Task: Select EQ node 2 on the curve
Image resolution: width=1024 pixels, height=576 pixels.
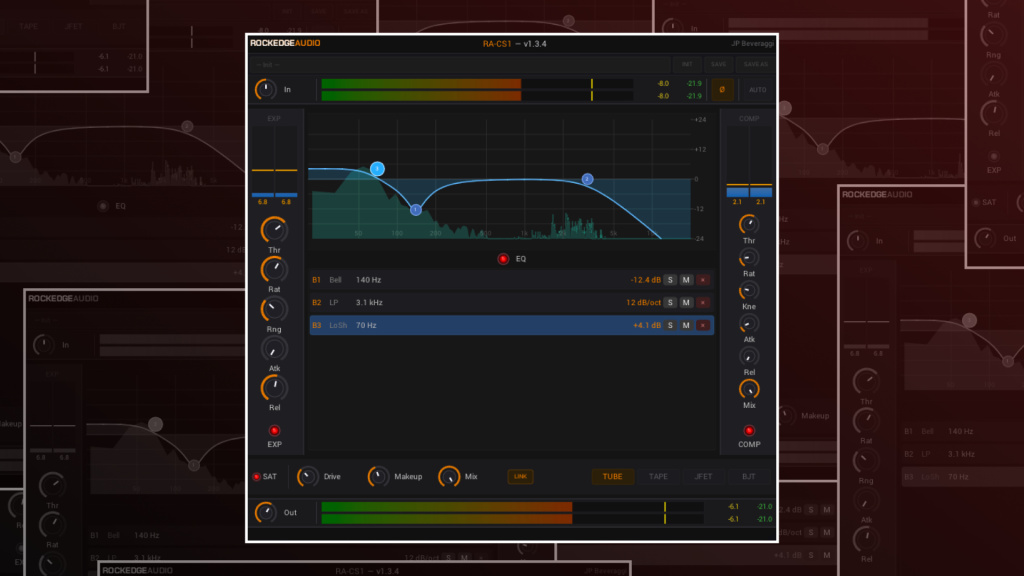Action: pos(587,179)
